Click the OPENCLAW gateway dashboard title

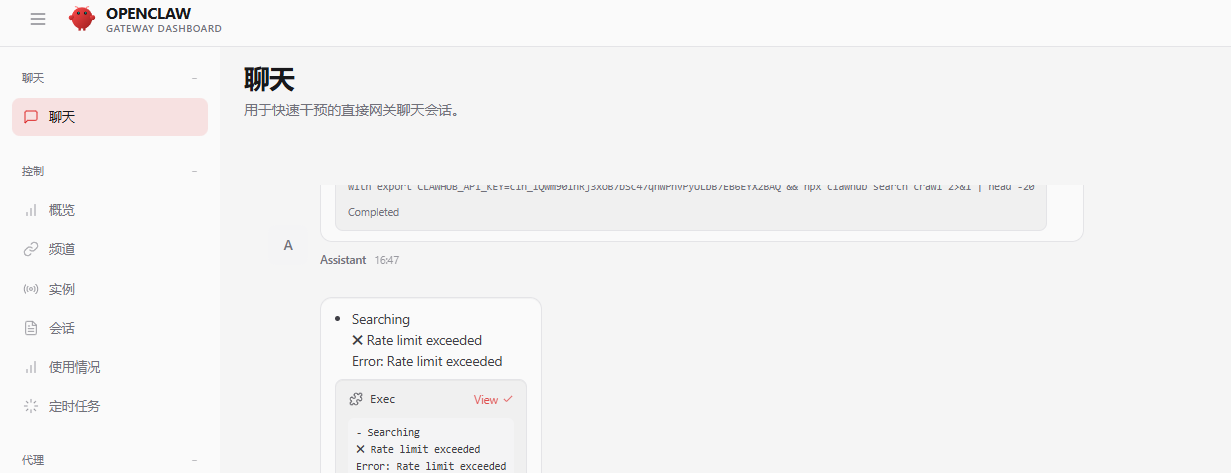click(148, 14)
